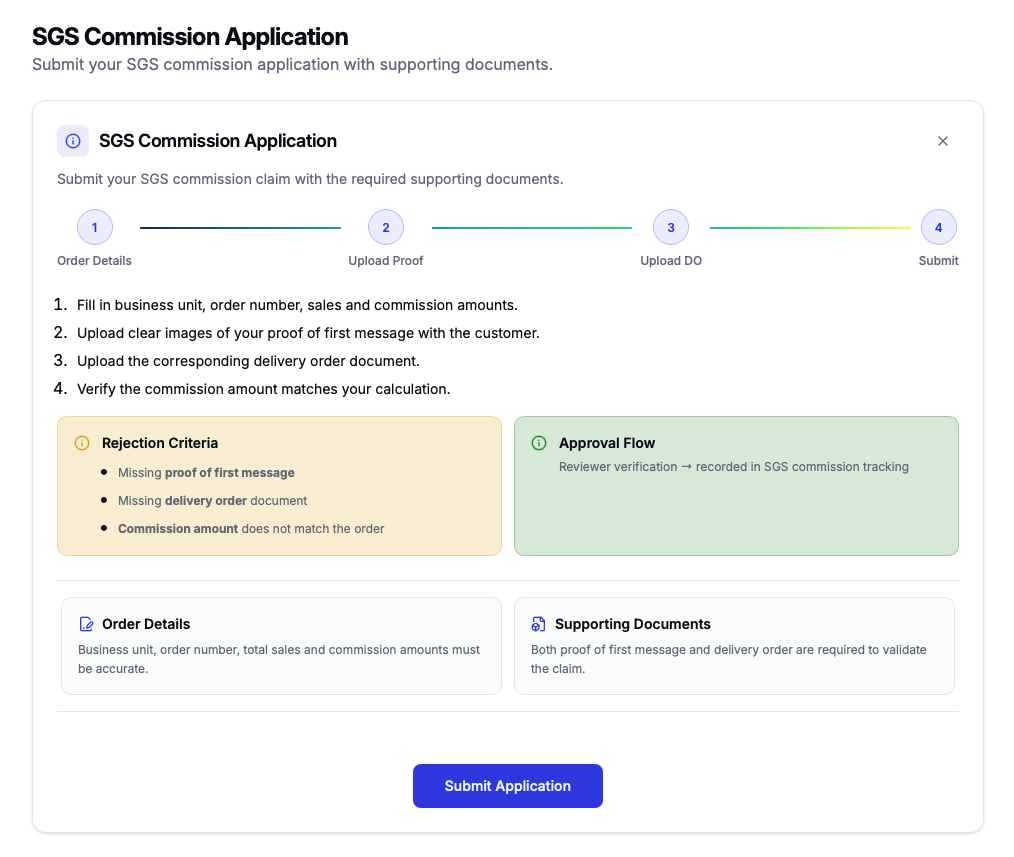Click 'Submit your SGS commission claim' description
The height and width of the screenshot is (857, 1014).
point(310,179)
